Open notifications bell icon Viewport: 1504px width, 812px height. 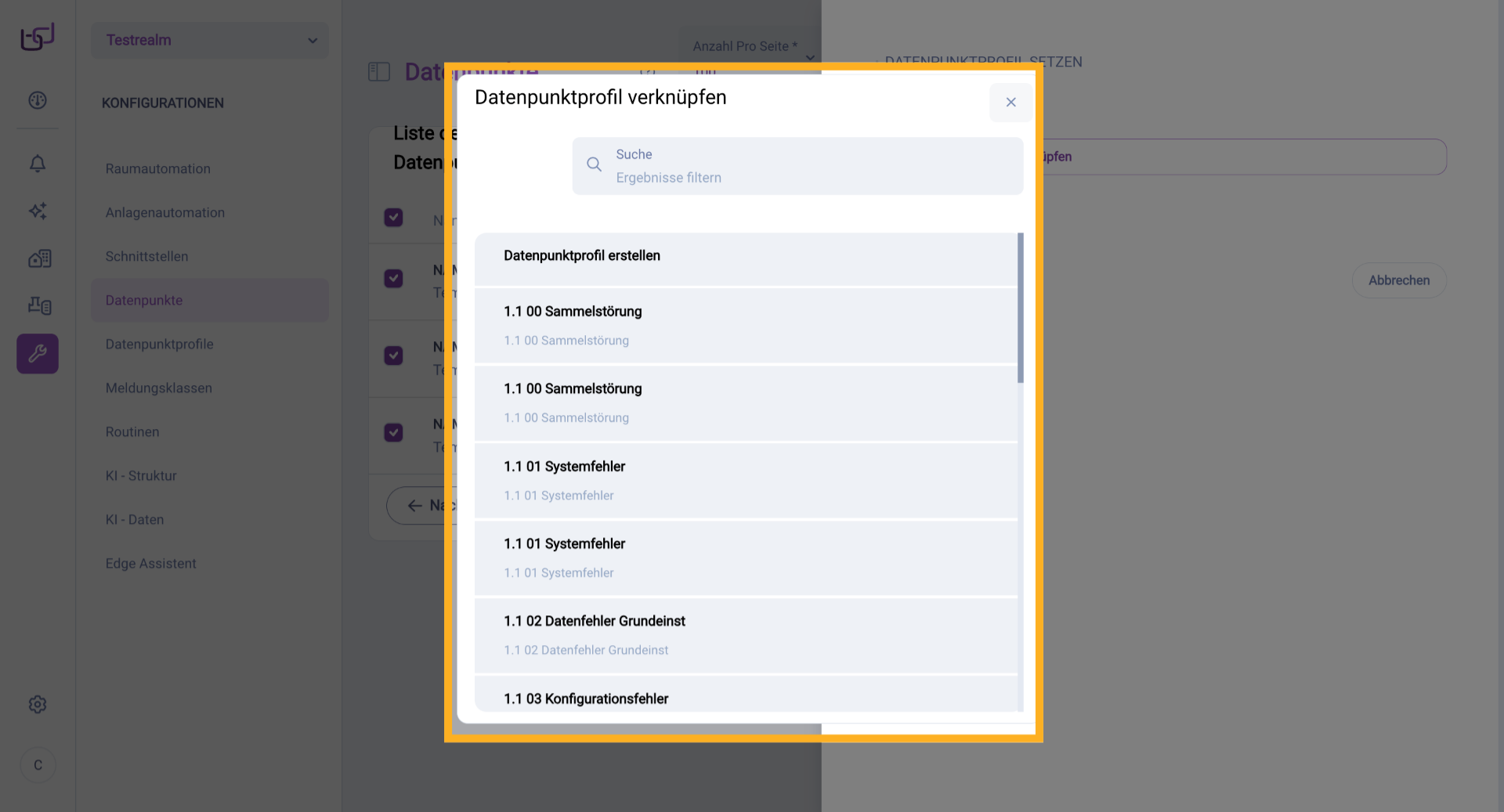tap(38, 164)
